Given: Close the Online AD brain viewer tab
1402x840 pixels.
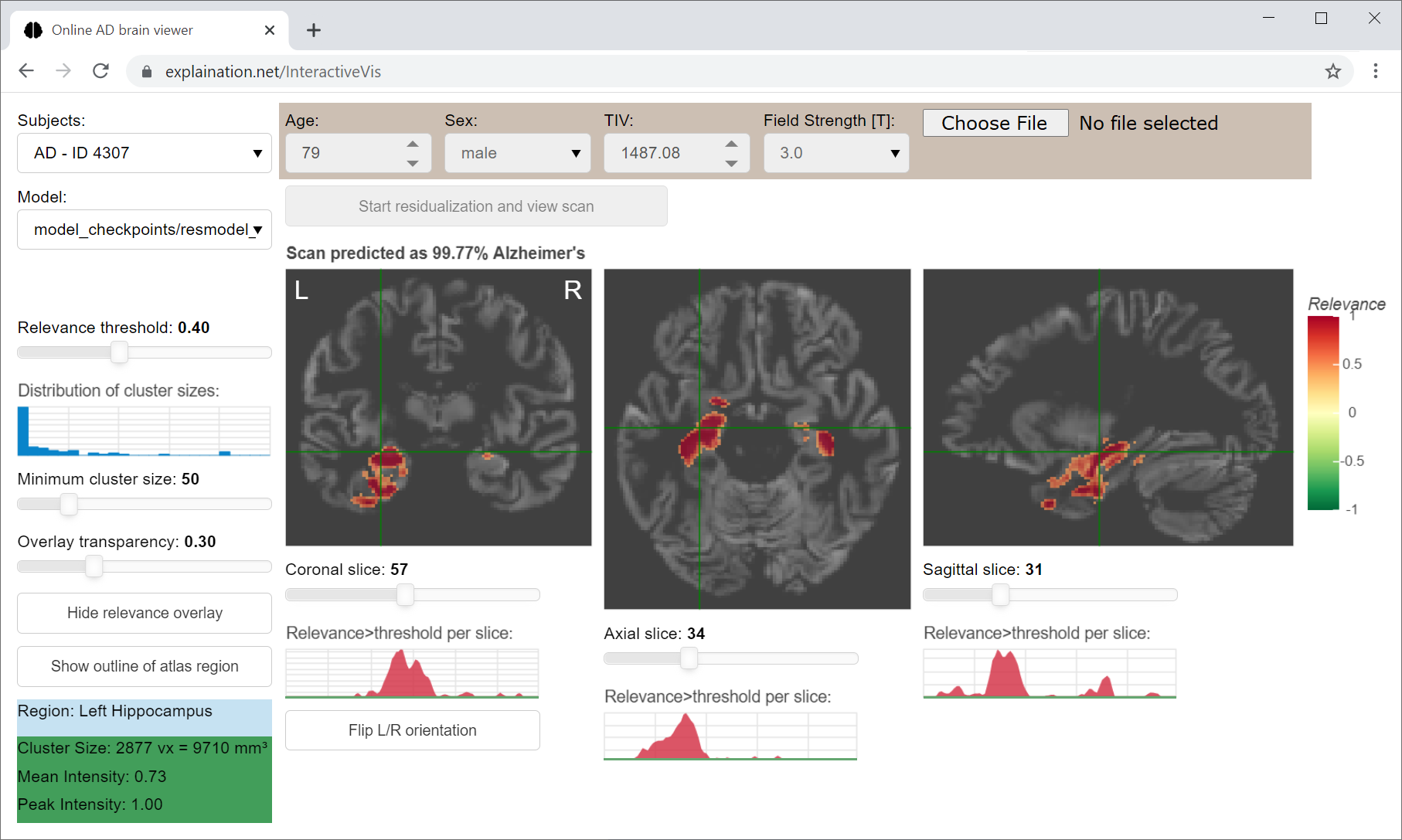Looking at the screenshot, I should point(270,30).
